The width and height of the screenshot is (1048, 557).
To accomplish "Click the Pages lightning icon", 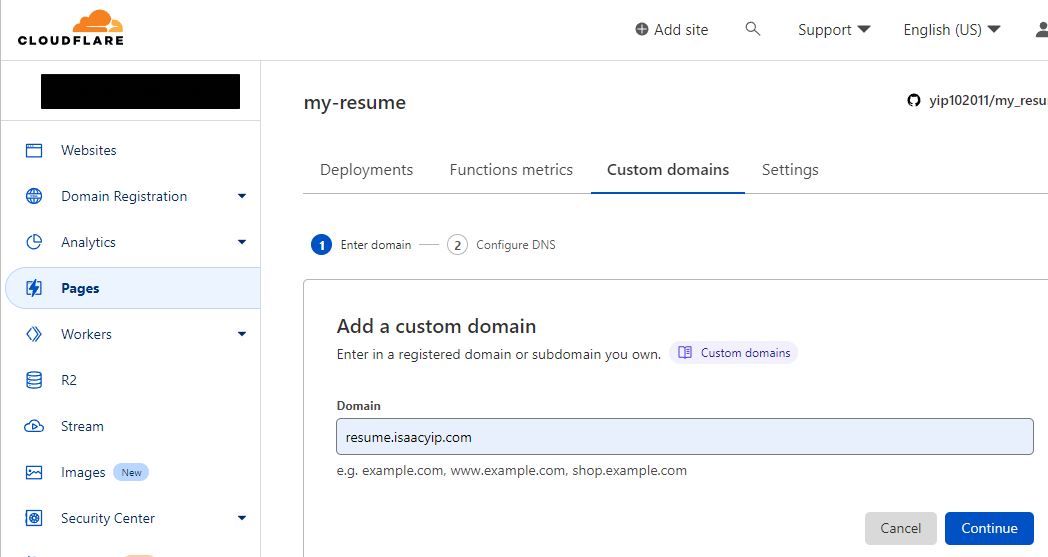I will click(34, 288).
